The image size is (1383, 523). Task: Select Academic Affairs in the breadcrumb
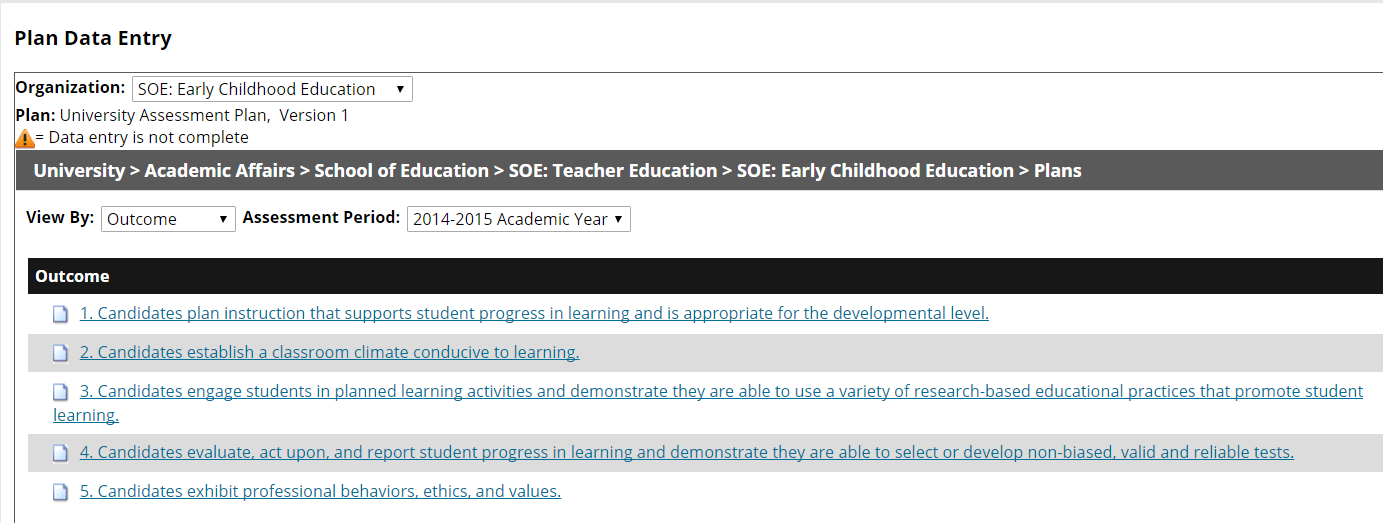click(219, 171)
